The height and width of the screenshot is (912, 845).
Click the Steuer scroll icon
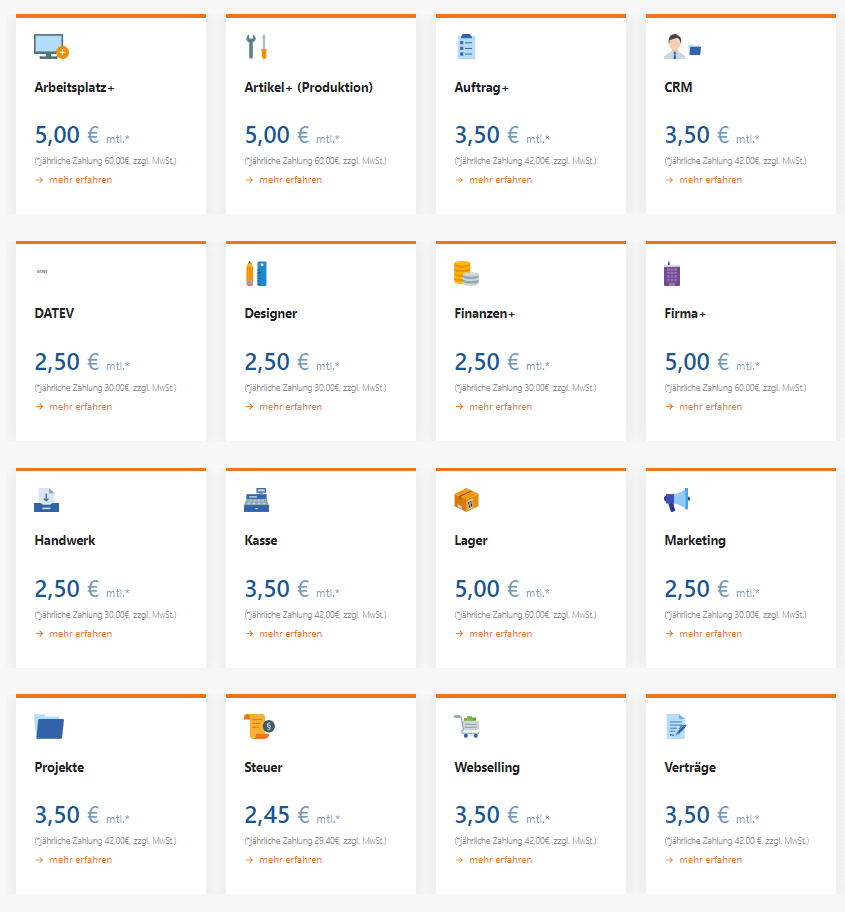pyautogui.click(x=259, y=726)
